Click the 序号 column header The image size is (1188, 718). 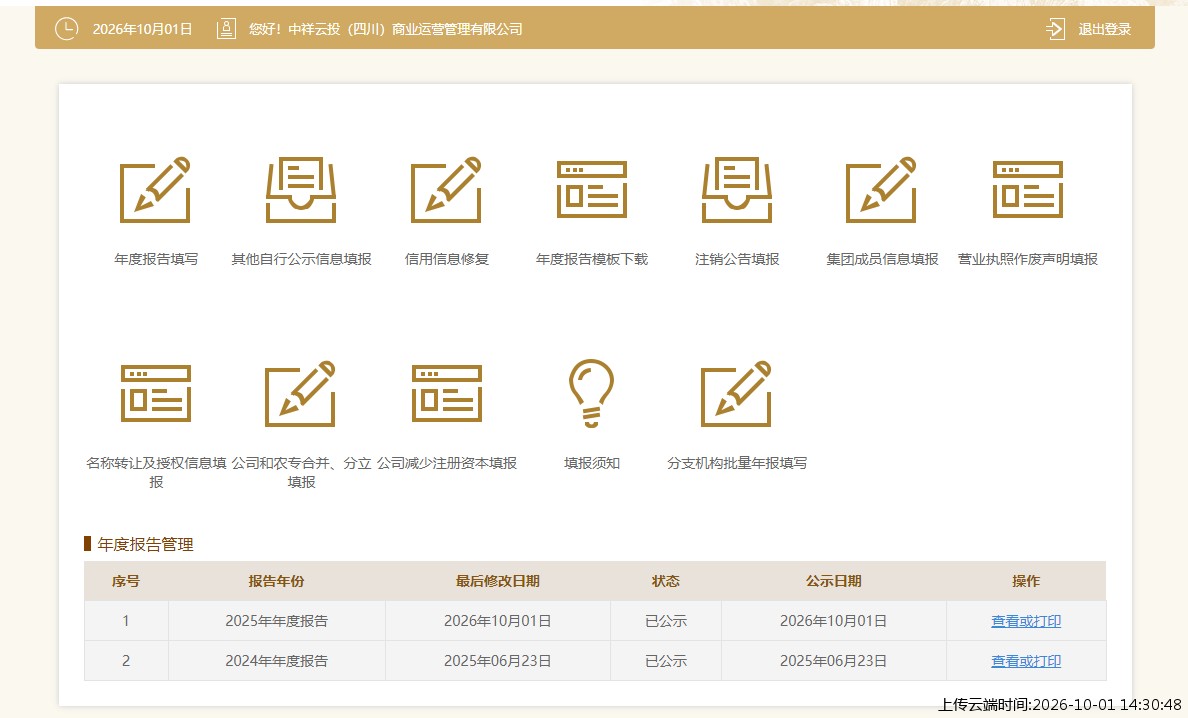(x=126, y=582)
